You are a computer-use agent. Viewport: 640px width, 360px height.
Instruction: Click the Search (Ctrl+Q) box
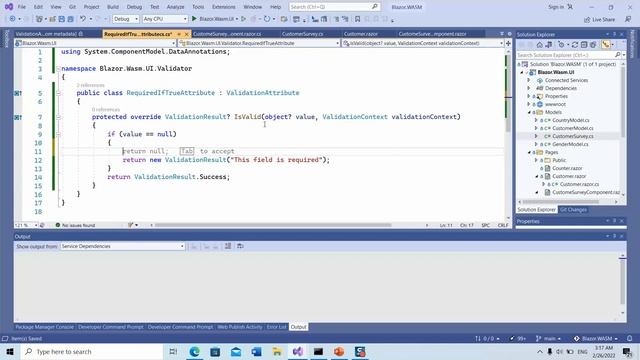334,7
